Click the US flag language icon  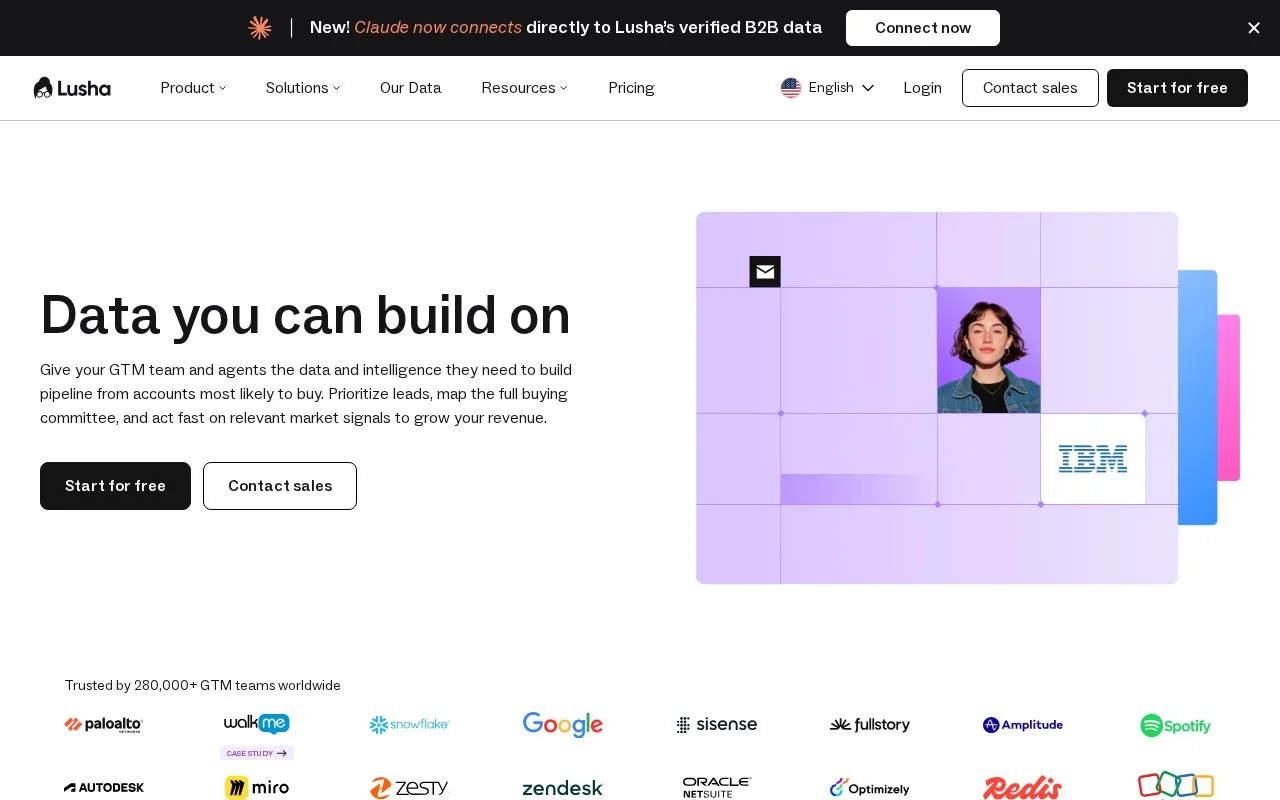pos(791,88)
